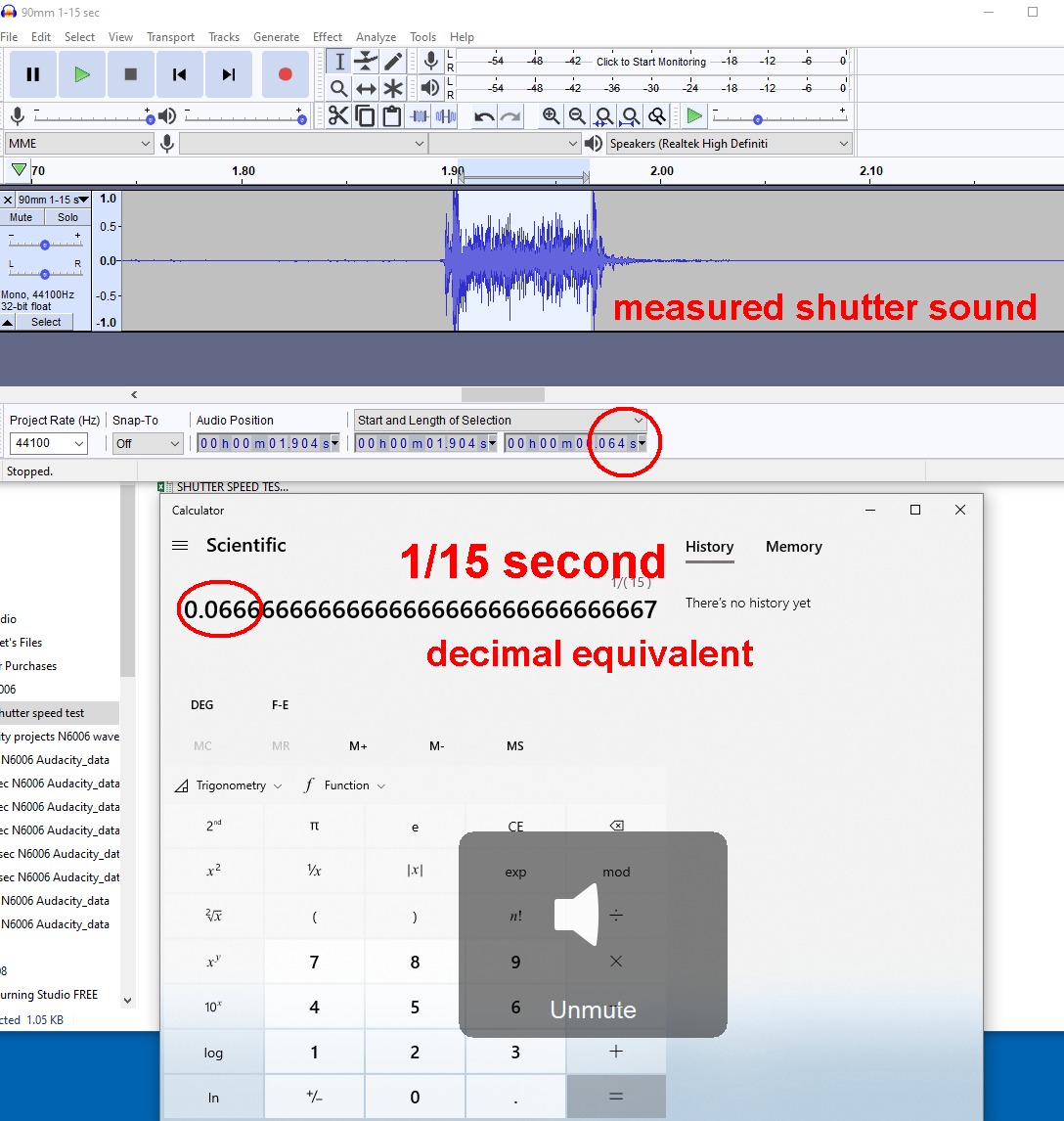The height and width of the screenshot is (1121, 1064).
Task: Open the Audacity Analyze menu
Action: [x=376, y=37]
